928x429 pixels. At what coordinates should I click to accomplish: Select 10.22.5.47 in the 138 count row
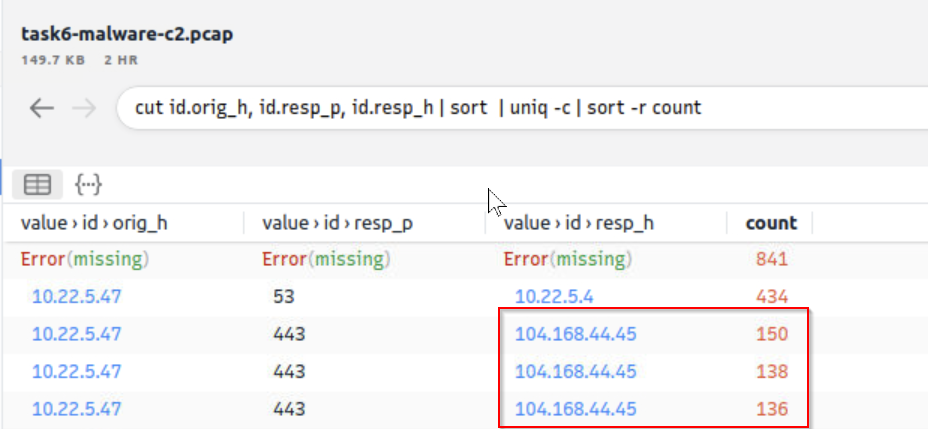[77, 372]
